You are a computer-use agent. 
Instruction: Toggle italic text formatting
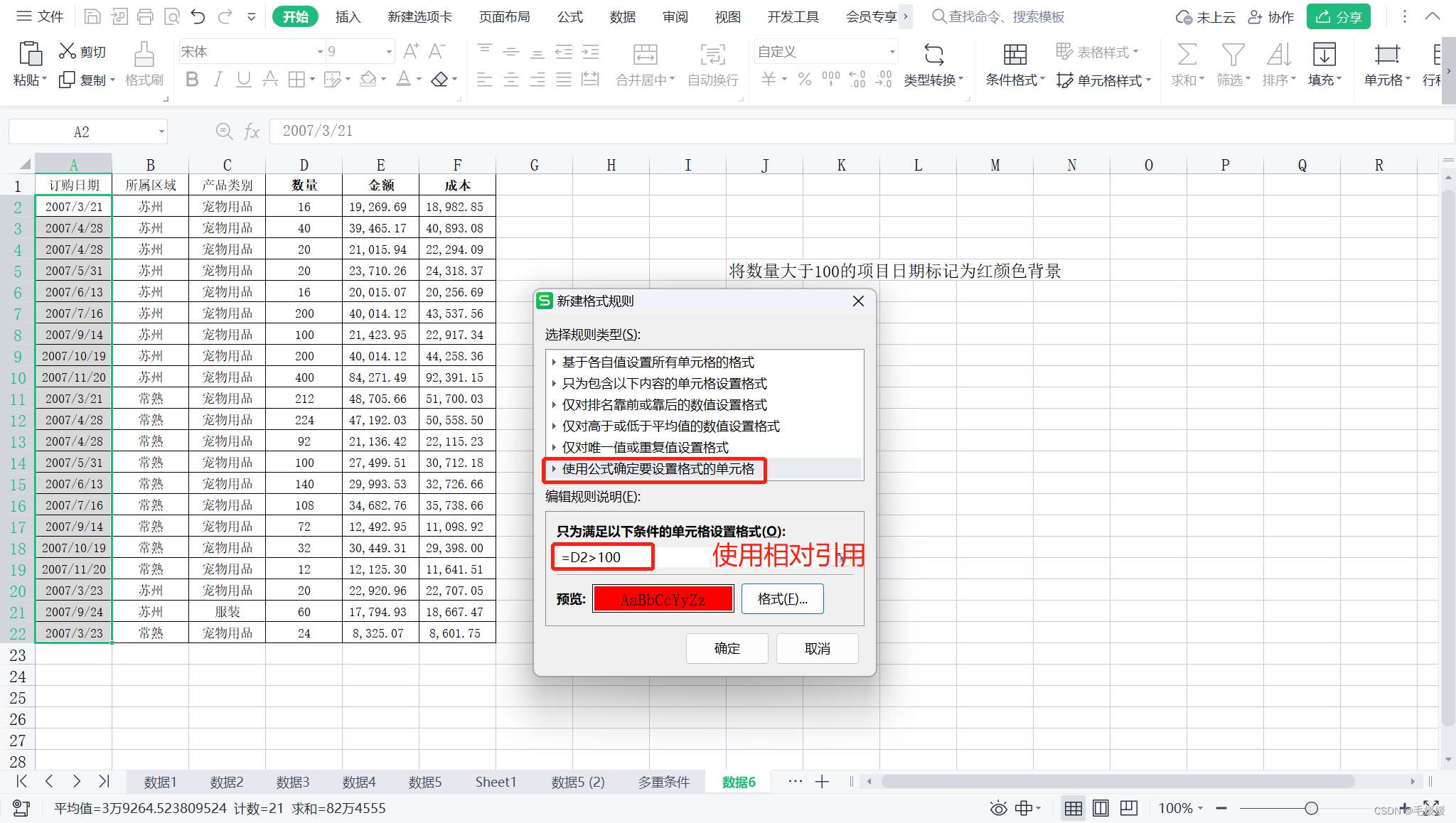click(x=218, y=79)
